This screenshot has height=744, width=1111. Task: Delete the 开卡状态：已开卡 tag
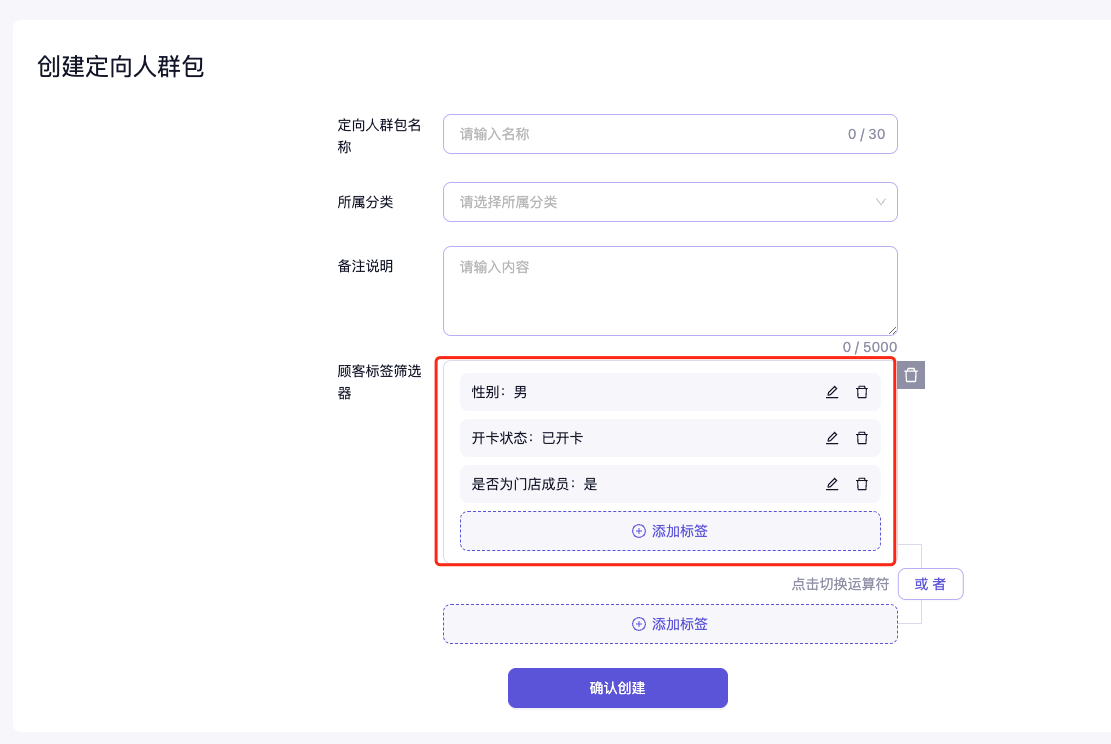point(862,438)
